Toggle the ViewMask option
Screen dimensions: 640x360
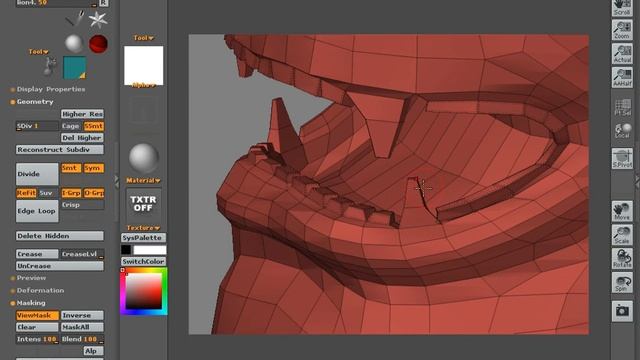[37, 316]
